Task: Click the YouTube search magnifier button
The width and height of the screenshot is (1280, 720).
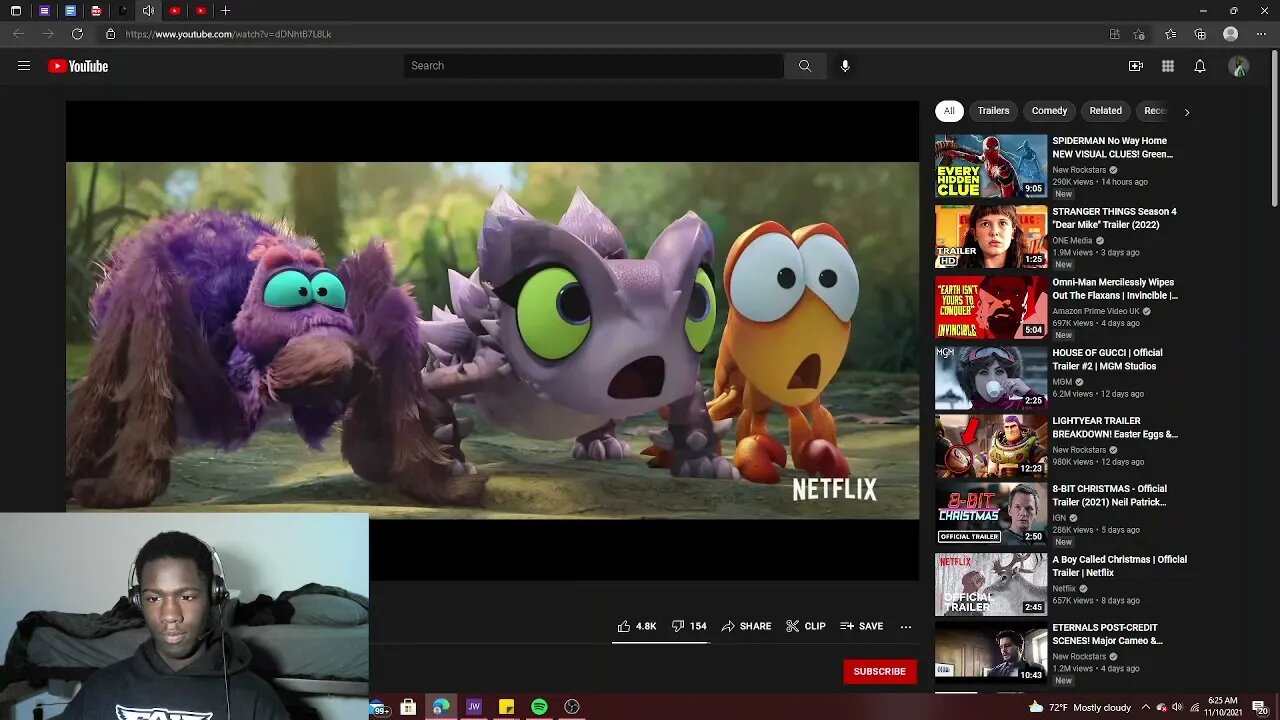Action: pos(805,66)
